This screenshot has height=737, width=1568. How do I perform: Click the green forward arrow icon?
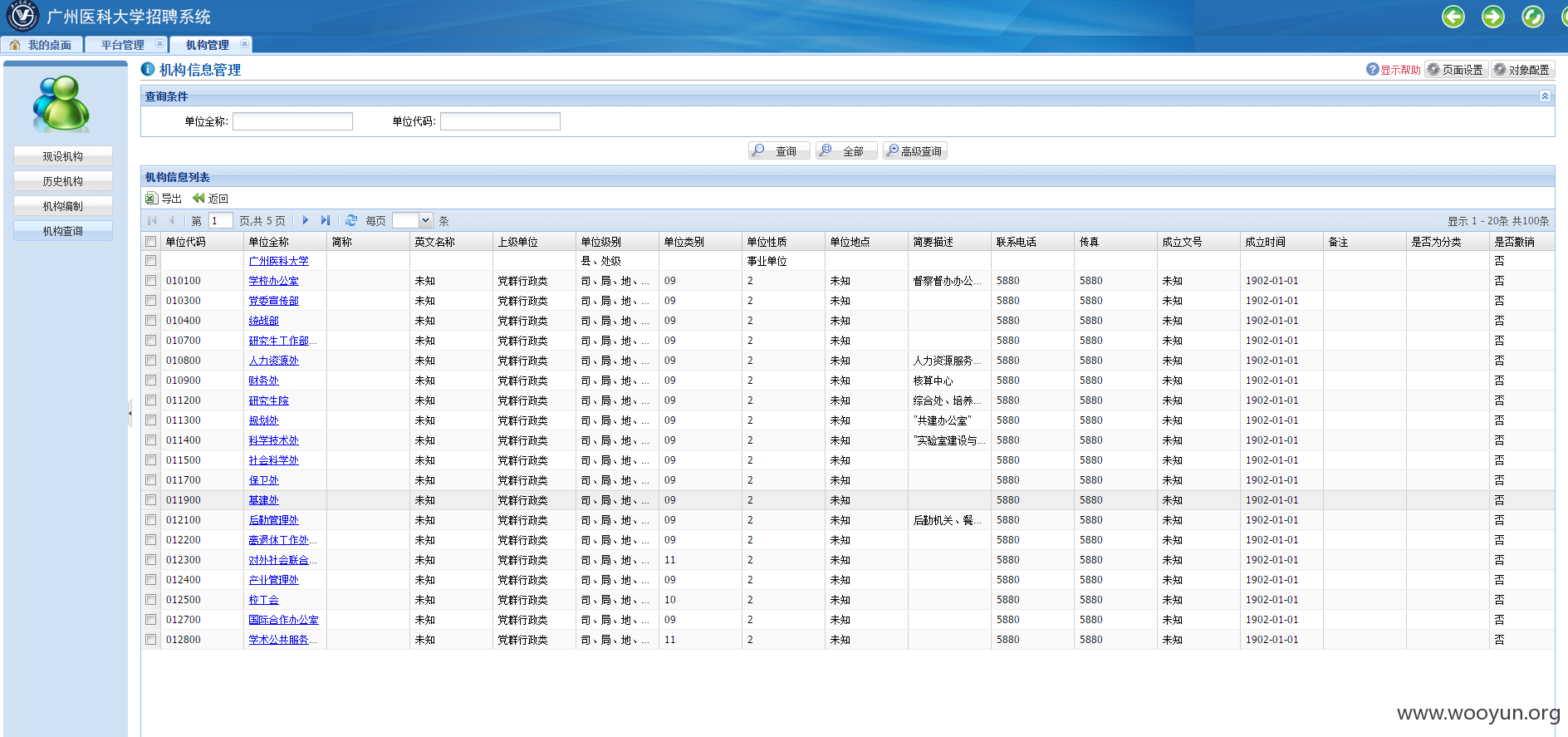tap(1492, 17)
